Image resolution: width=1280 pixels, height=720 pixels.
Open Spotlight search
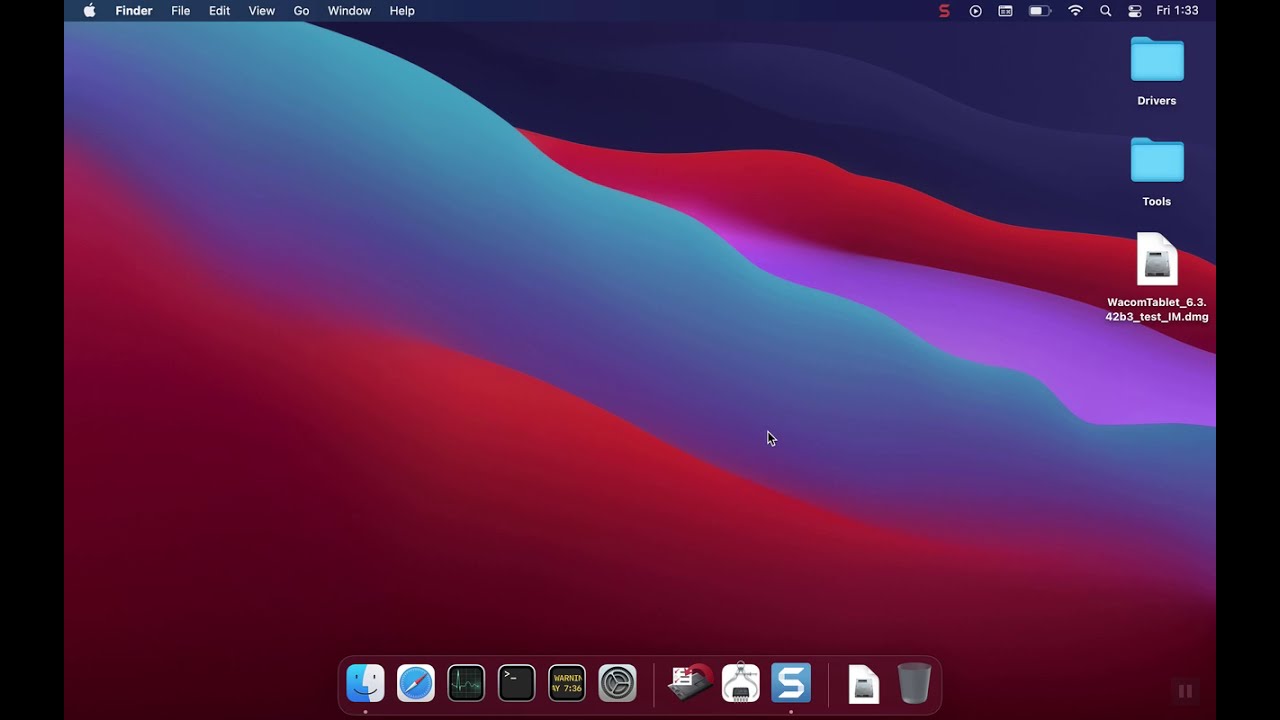coord(1105,11)
